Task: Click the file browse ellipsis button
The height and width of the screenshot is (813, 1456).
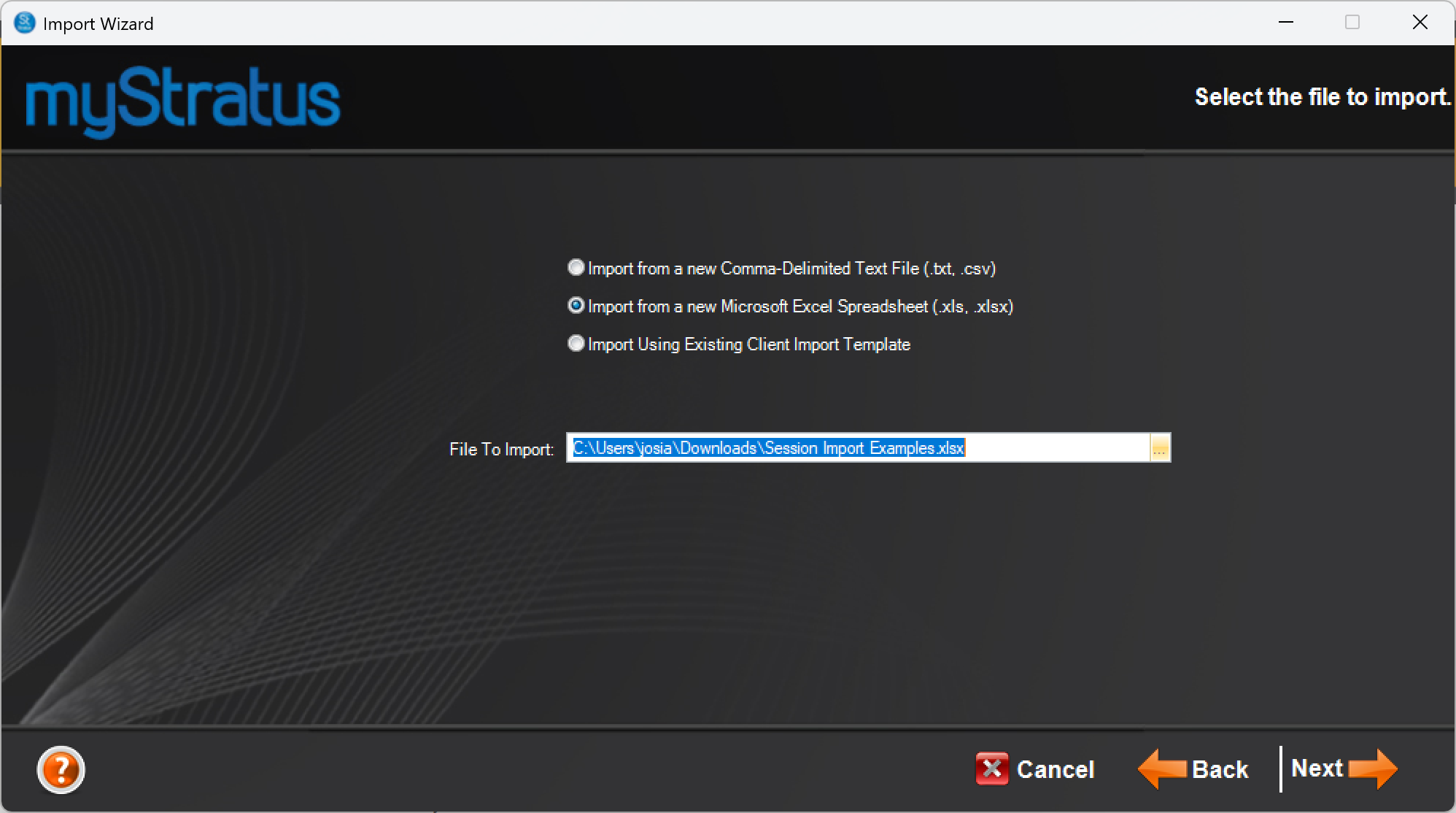Action: [x=1160, y=447]
